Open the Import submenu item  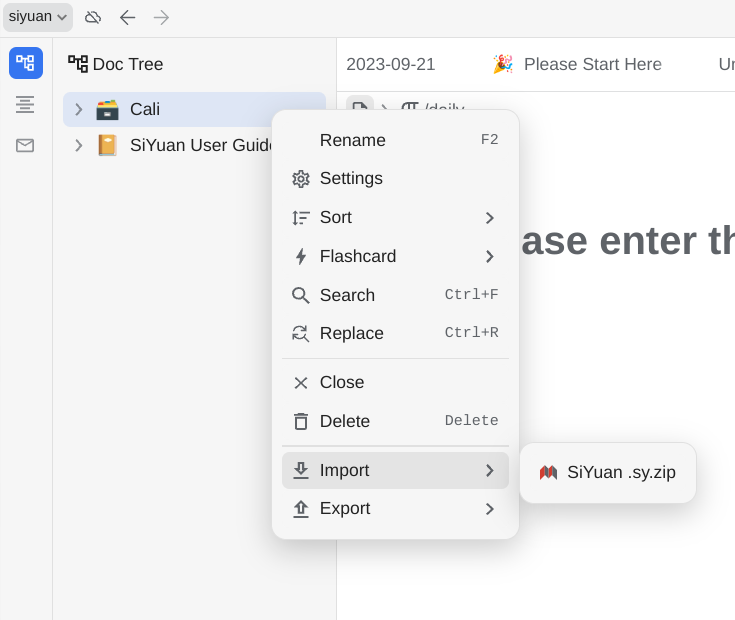395,471
